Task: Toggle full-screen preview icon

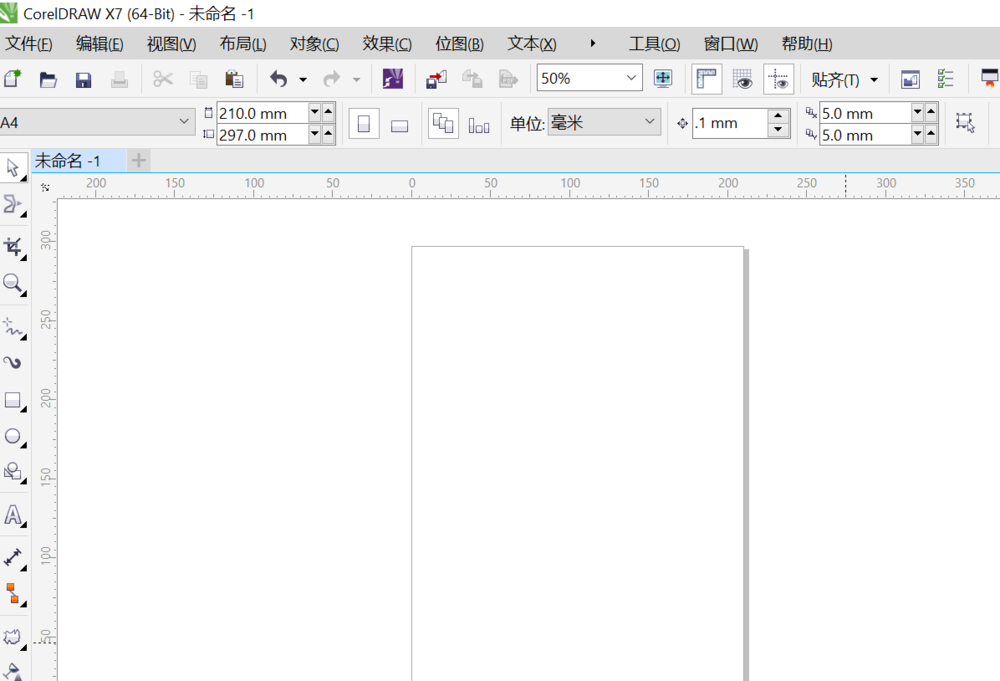Action: click(x=663, y=78)
